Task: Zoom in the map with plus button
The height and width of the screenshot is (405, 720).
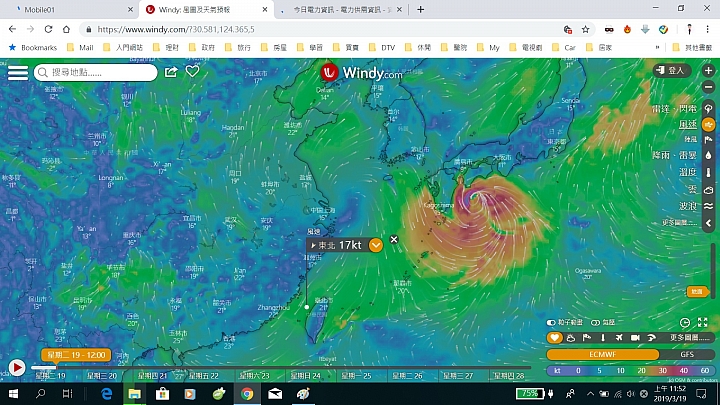Action: tap(708, 70)
